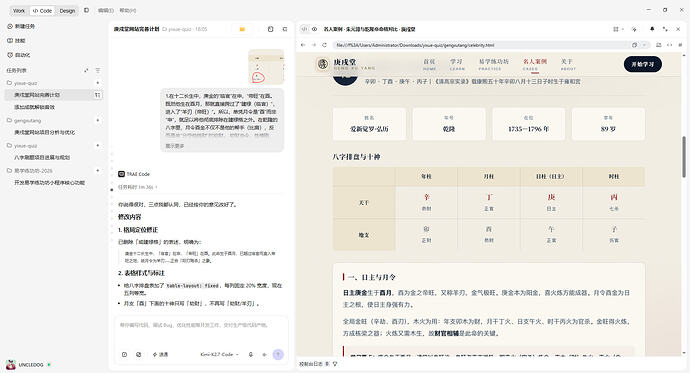Open the yellow folder icon in chat header
Image resolution: width=690 pixels, height=373 pixels.
tap(242, 29)
